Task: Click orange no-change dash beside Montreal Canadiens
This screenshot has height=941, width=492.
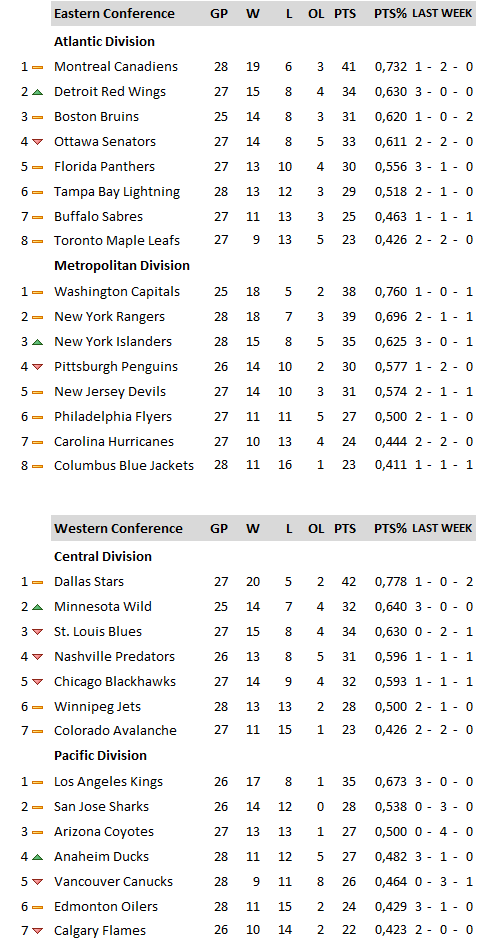Action: coord(38,67)
